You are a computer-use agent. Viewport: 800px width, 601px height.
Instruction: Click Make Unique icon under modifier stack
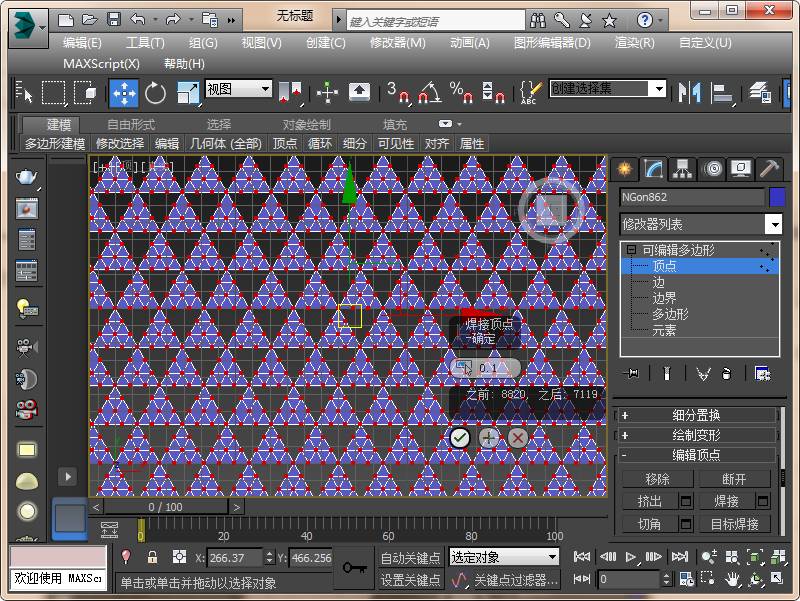(x=703, y=374)
